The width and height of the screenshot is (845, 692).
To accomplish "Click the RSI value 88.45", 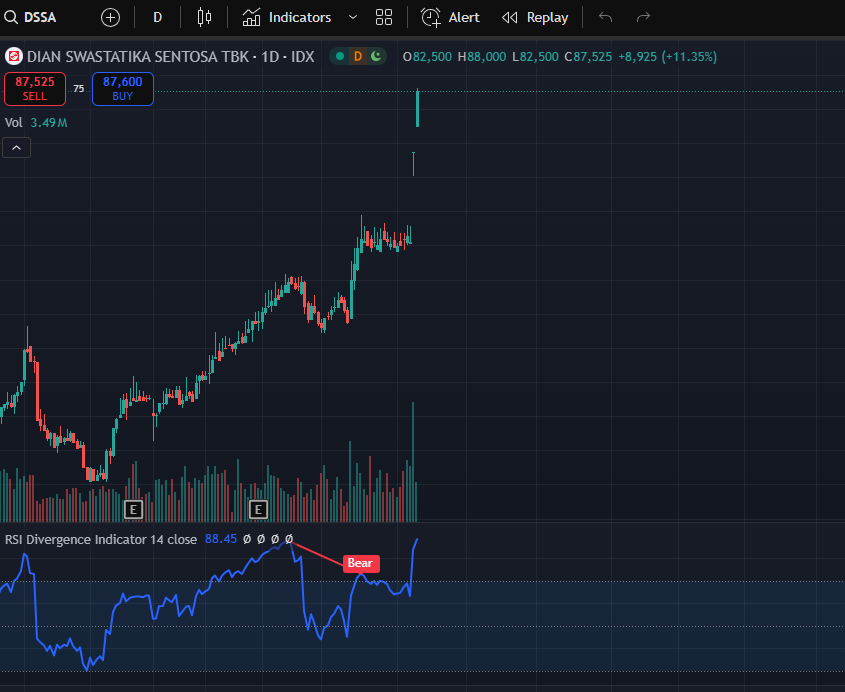I will (221, 539).
